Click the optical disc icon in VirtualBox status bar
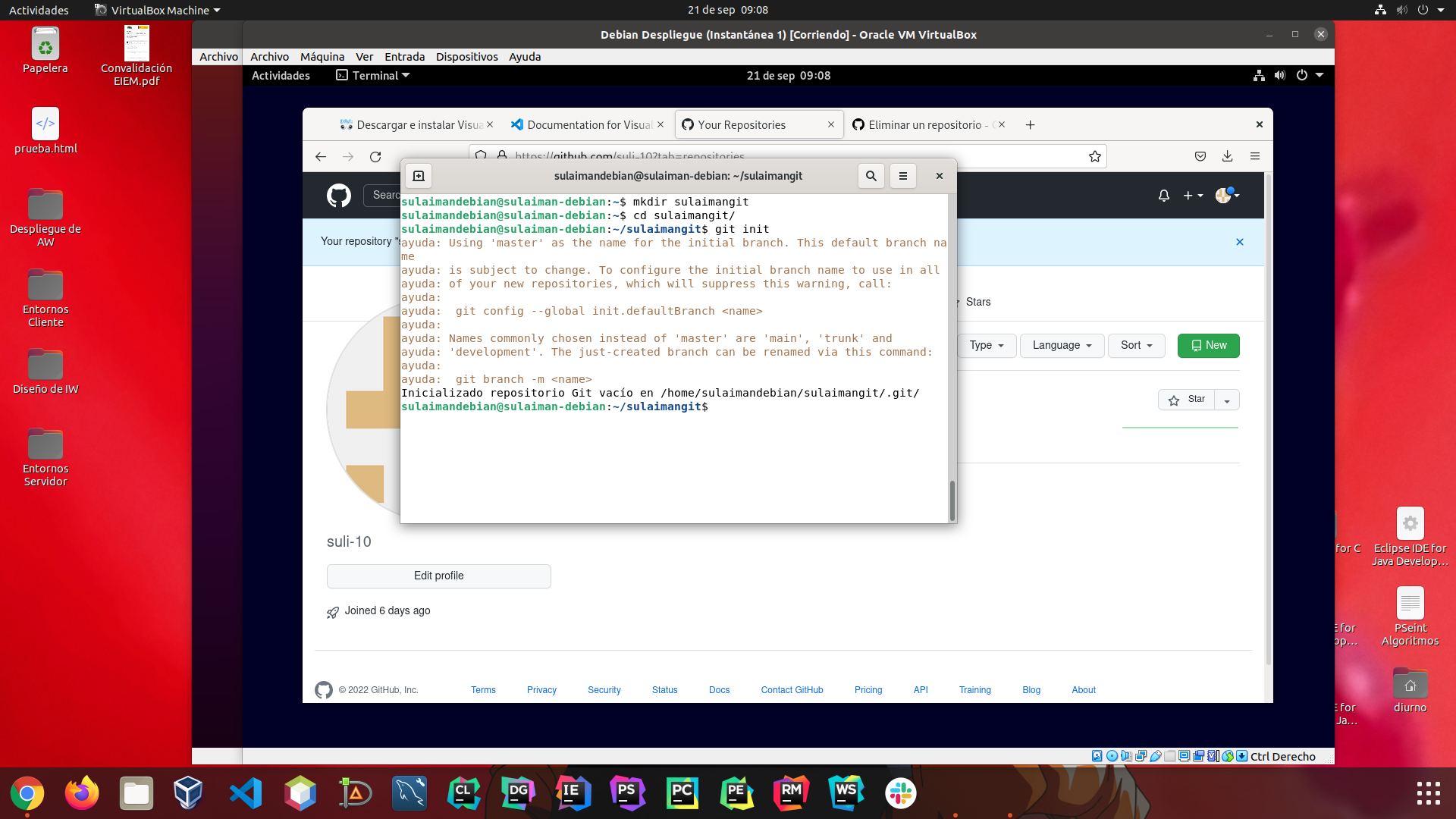The image size is (1456, 819). click(x=1112, y=756)
